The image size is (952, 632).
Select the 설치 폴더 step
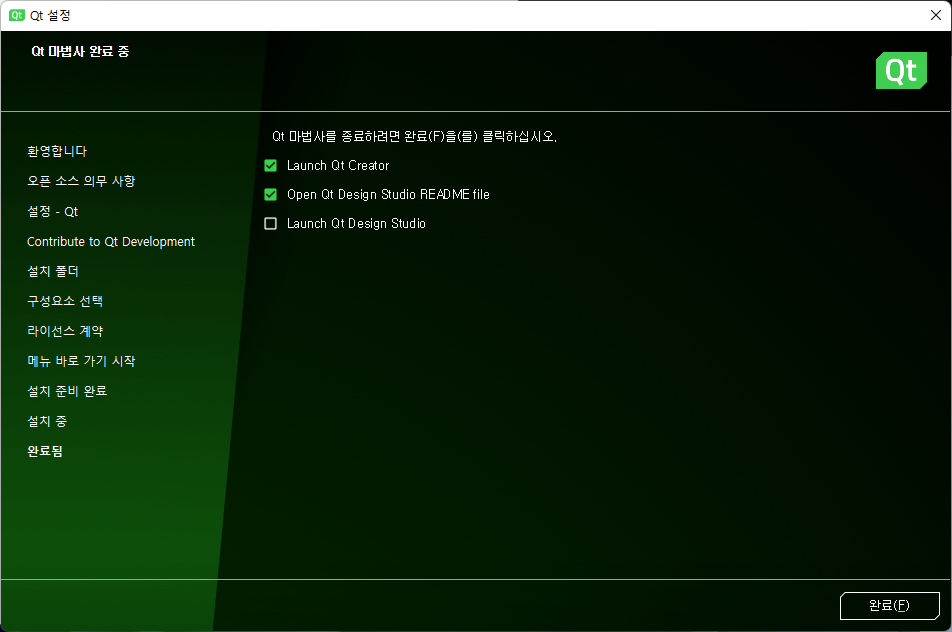[53, 271]
